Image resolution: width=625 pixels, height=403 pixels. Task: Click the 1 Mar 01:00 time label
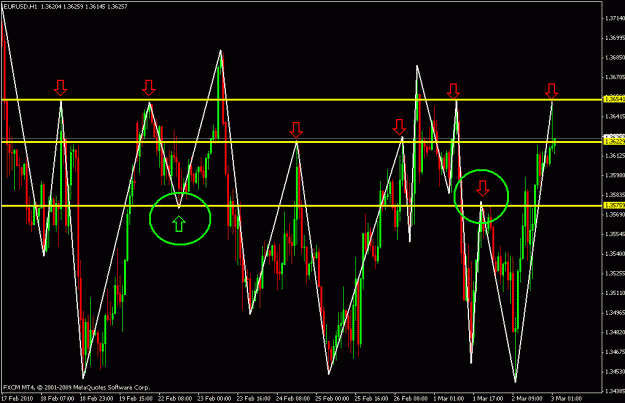pos(449,398)
